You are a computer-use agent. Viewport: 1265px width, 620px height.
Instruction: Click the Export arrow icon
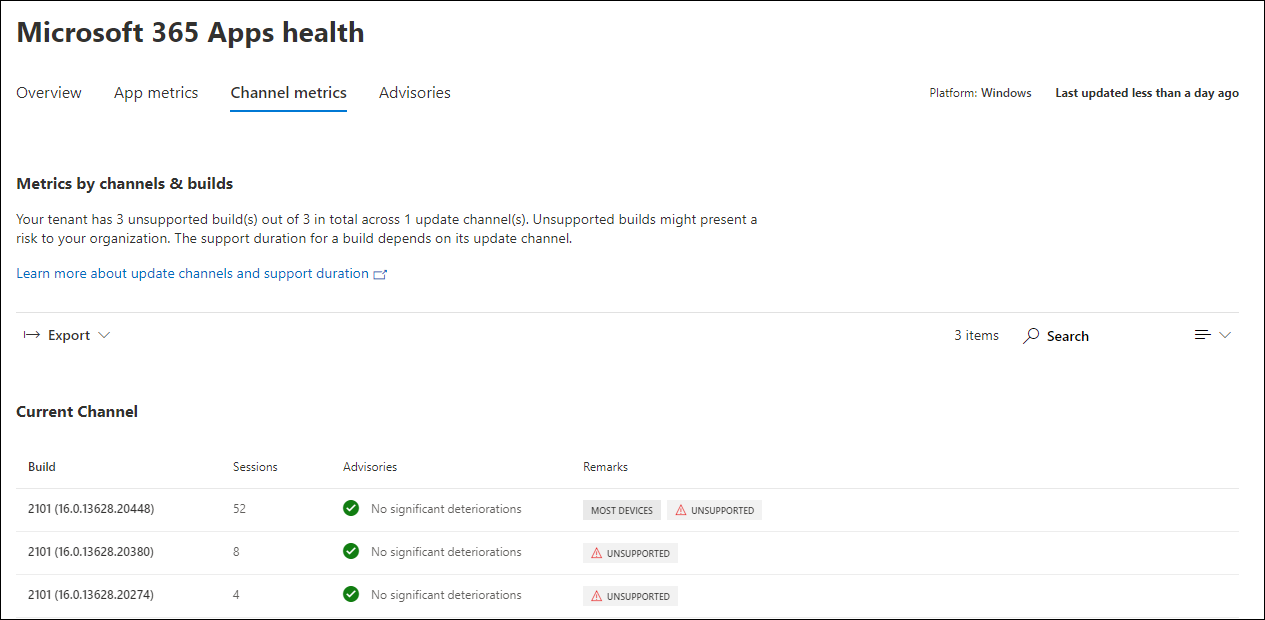31,335
